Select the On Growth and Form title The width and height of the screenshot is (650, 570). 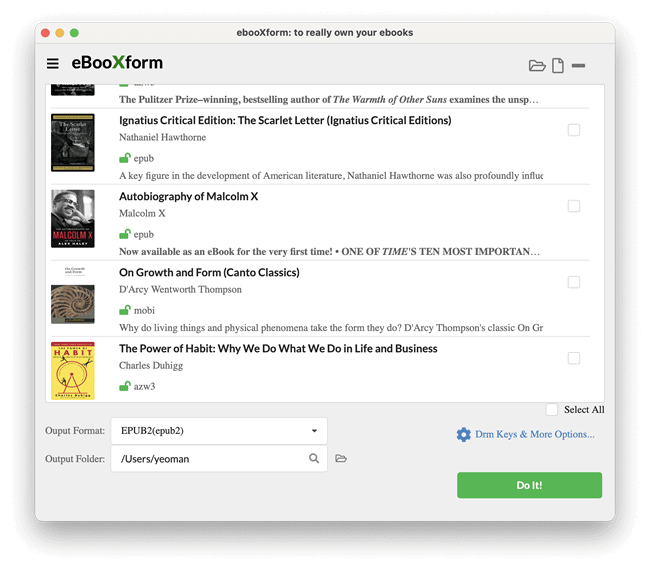point(209,273)
